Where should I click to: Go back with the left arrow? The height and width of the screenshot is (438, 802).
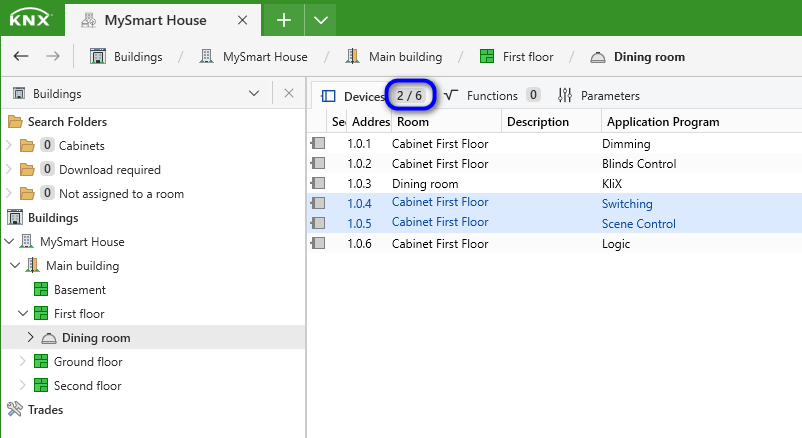click(21, 56)
